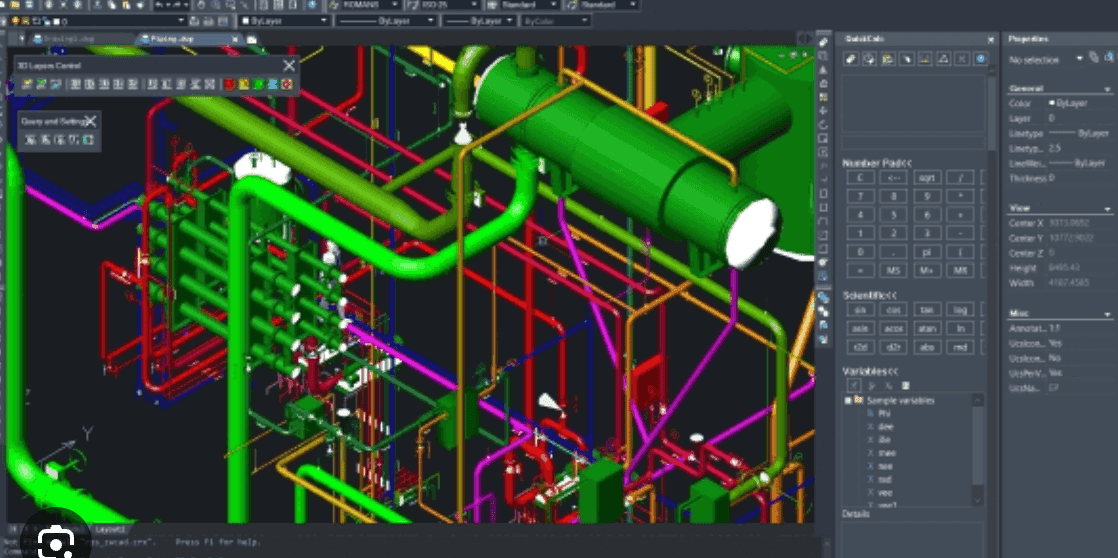Click the Color ByLayer field in Properties
Image resolution: width=1118 pixels, height=558 pixels.
(x=1068, y=103)
